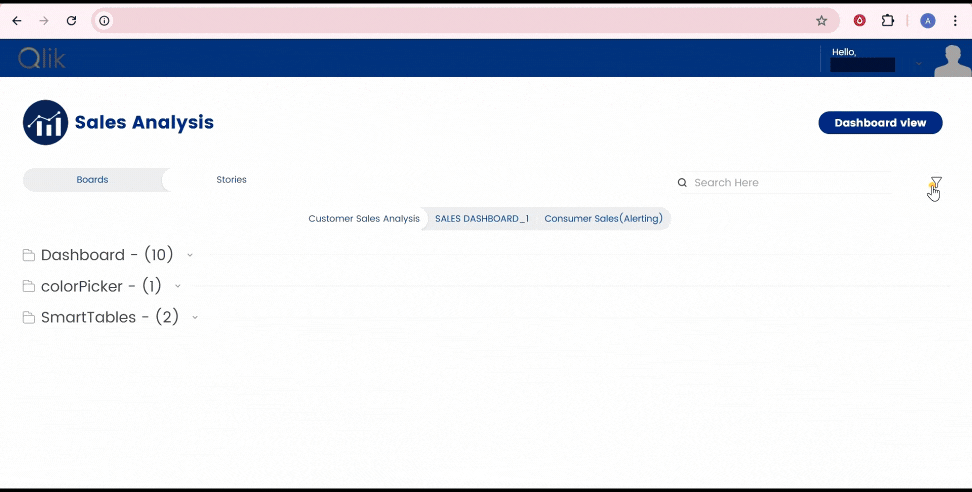
Task: Expand the Dashboard - (10) folder chevron
Action: [190, 256]
